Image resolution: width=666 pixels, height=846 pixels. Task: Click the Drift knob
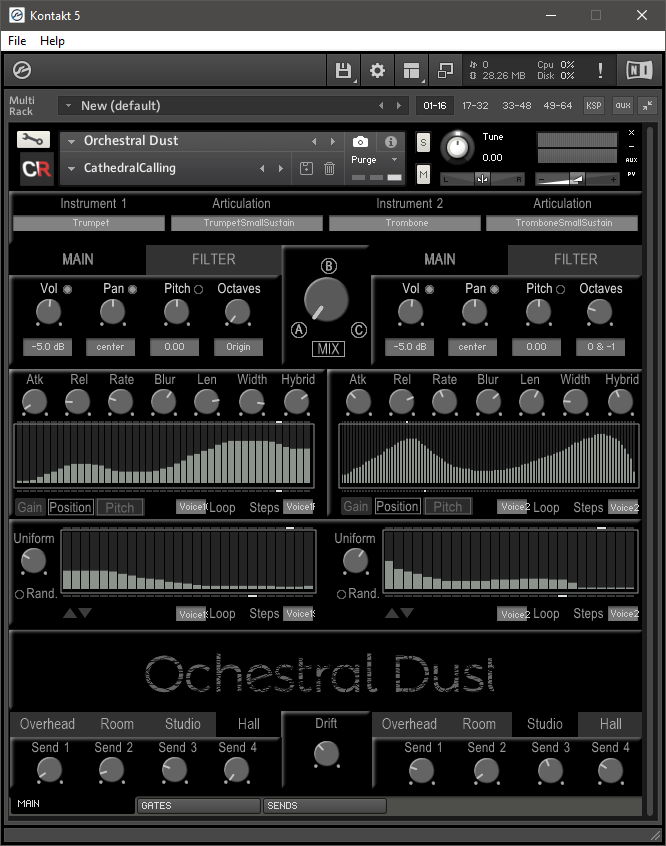pos(327,754)
